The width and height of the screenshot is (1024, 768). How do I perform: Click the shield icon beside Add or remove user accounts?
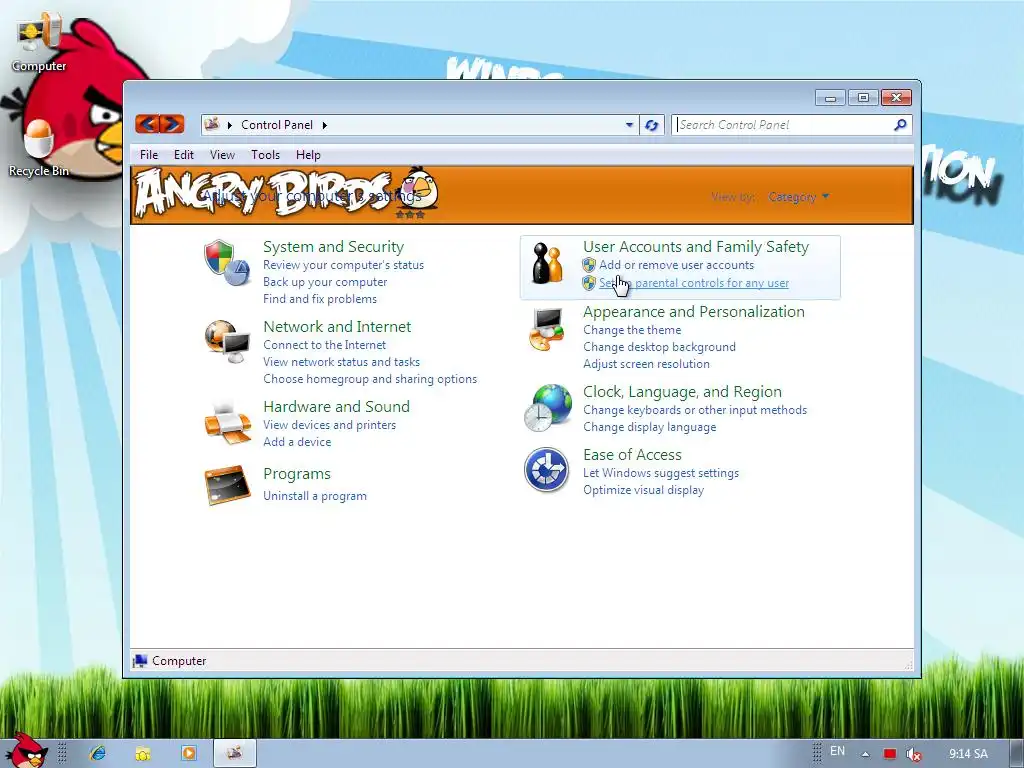tap(589, 264)
